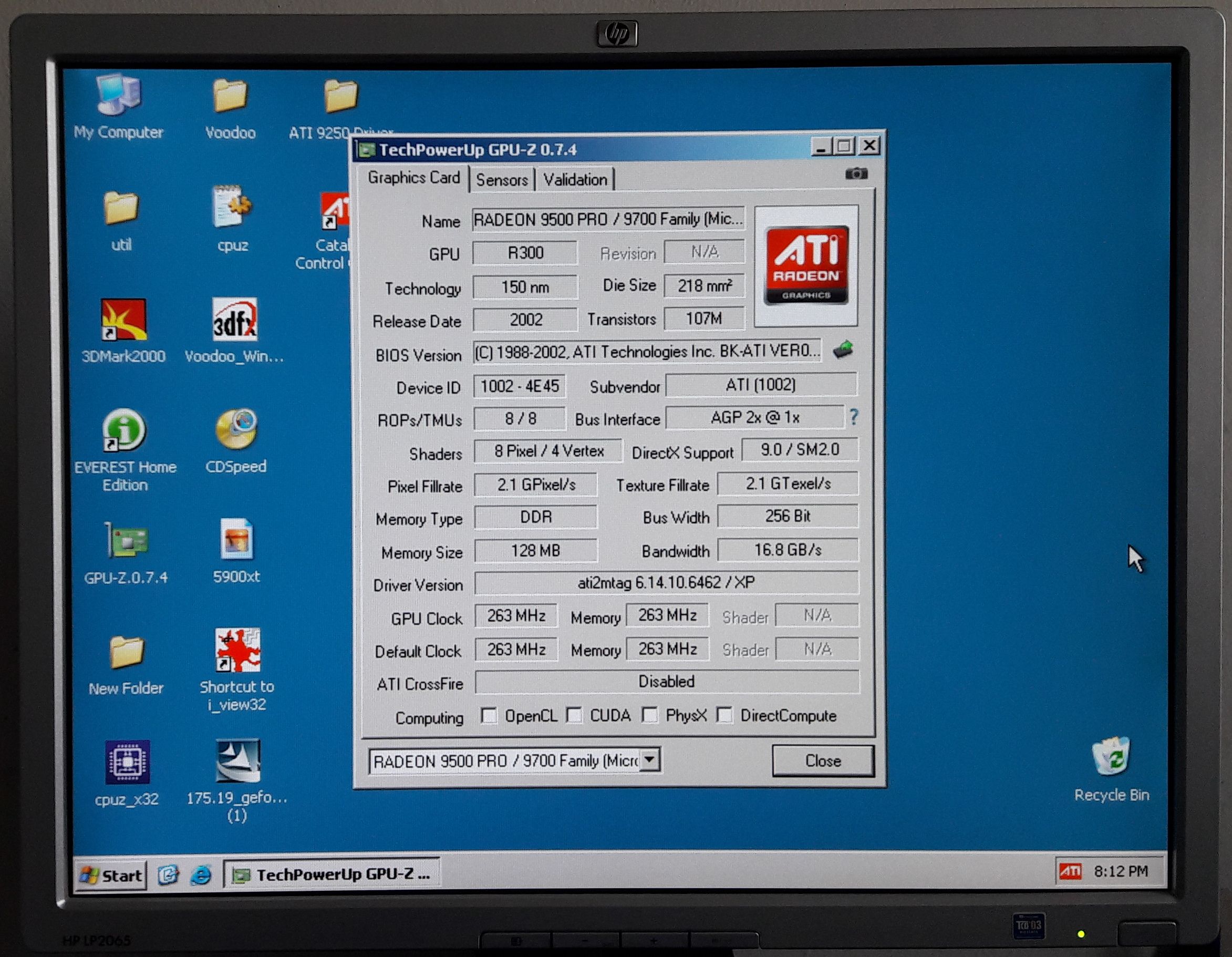The height and width of the screenshot is (957, 1232).
Task: Toggle the PhysX checkbox
Action: point(650,715)
